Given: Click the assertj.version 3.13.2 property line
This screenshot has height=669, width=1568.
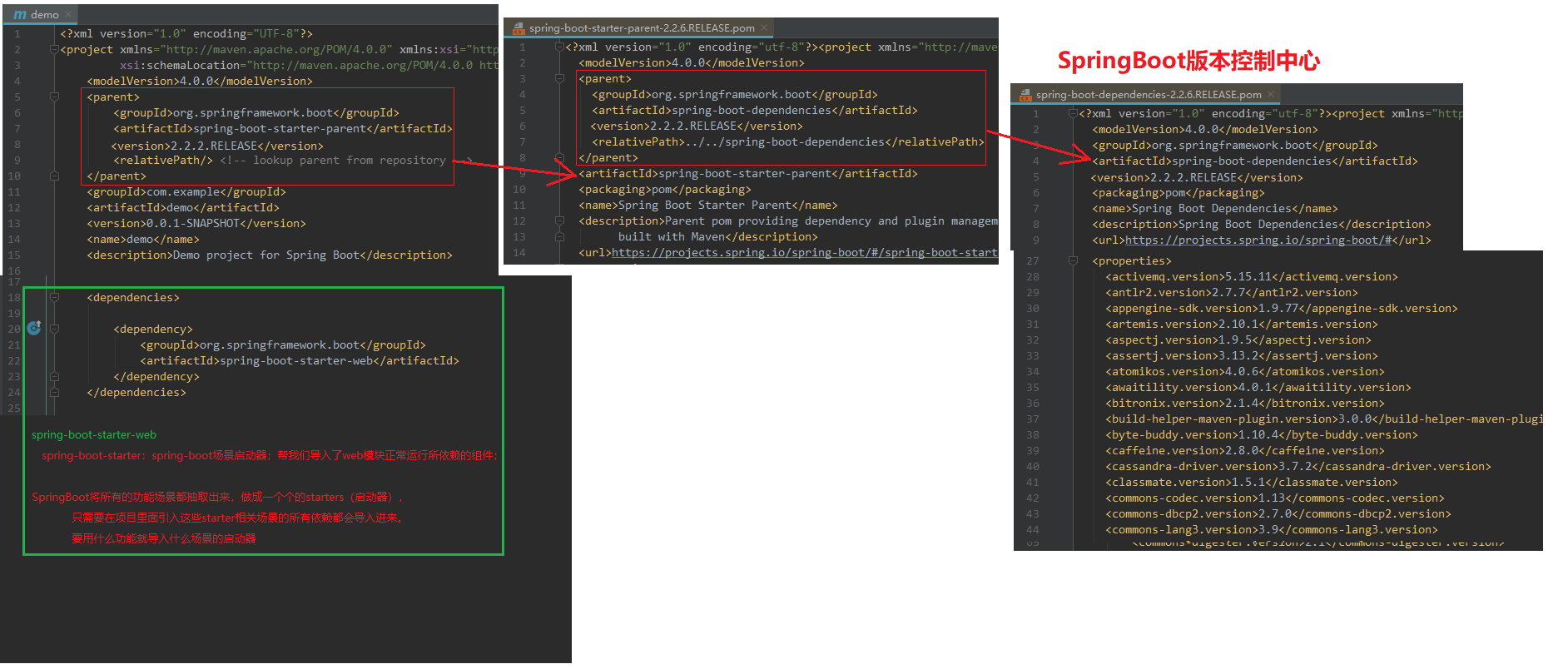Looking at the screenshot, I should 1242,355.
